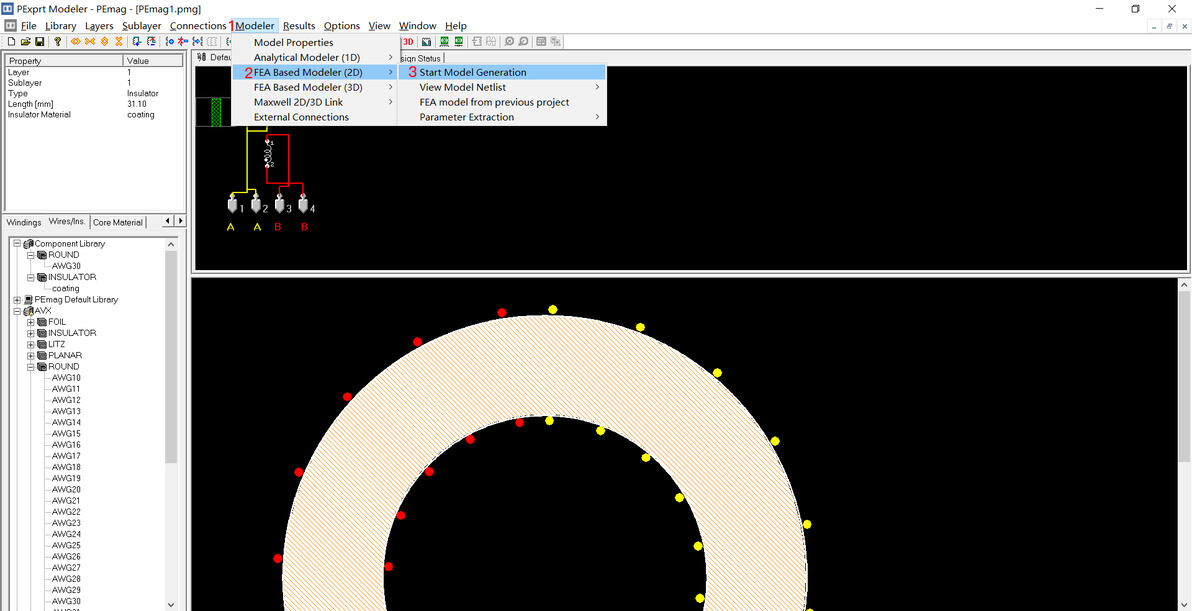Open the Maxwell 2D/3D Link menu entry
1192x611 pixels.
click(x=298, y=102)
